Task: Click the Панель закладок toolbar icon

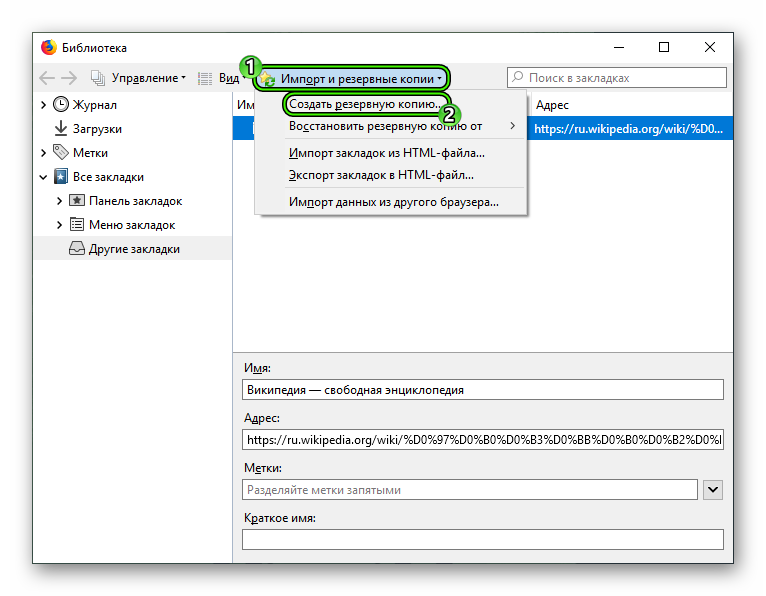Action: [x=77, y=200]
